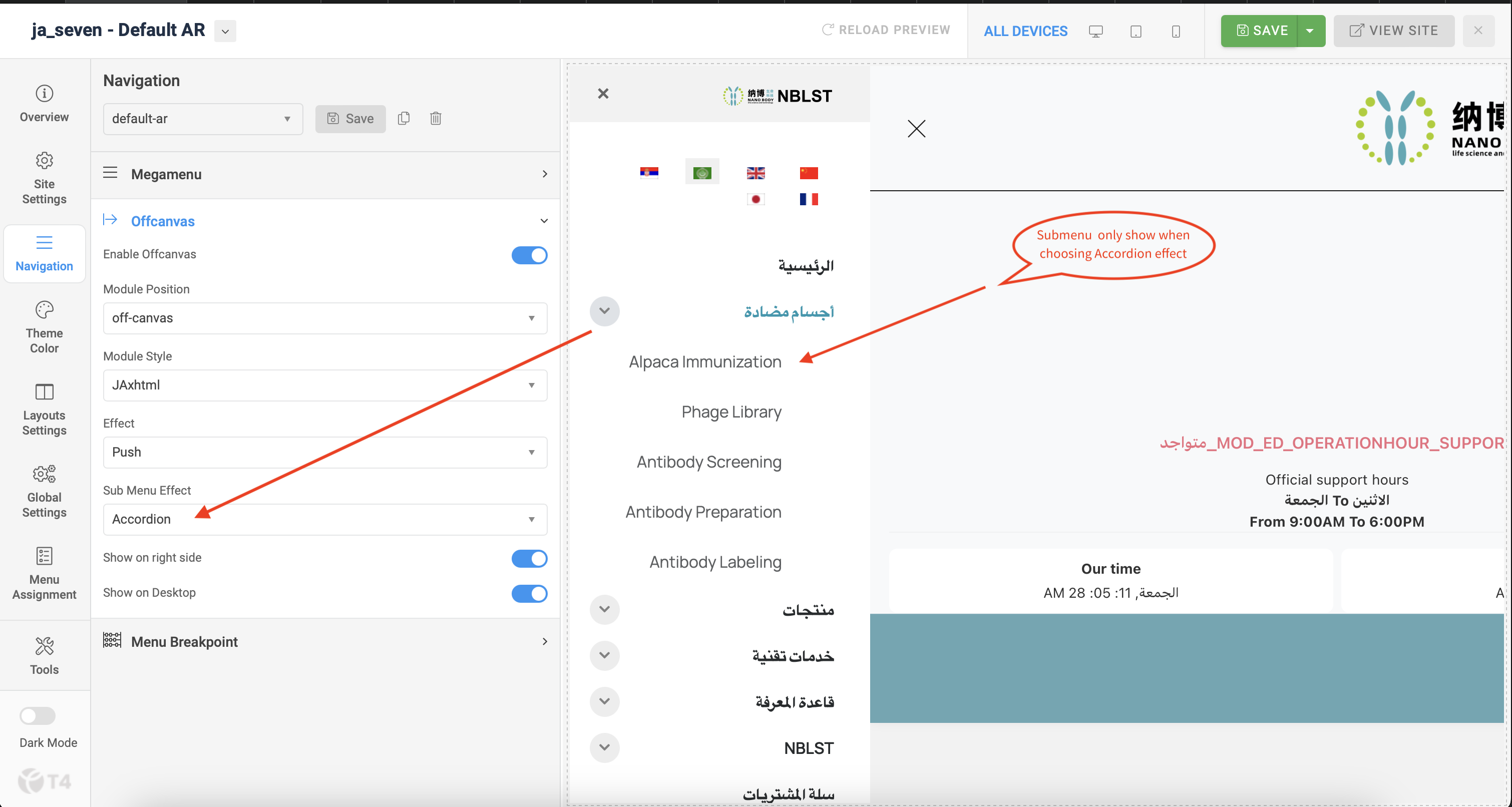1512x807 pixels.
Task: Select the tablet device preview icon
Action: [1136, 31]
